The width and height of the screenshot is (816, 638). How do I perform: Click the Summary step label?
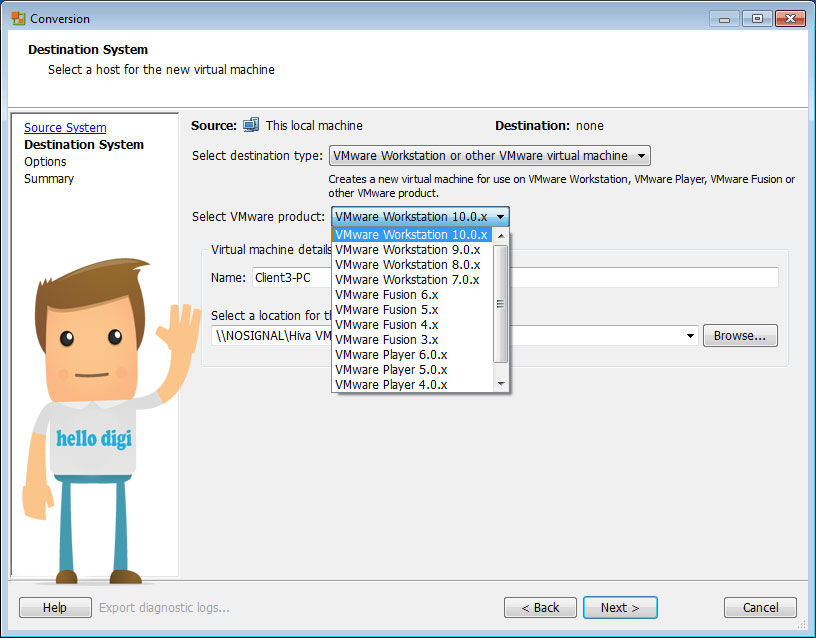click(49, 178)
